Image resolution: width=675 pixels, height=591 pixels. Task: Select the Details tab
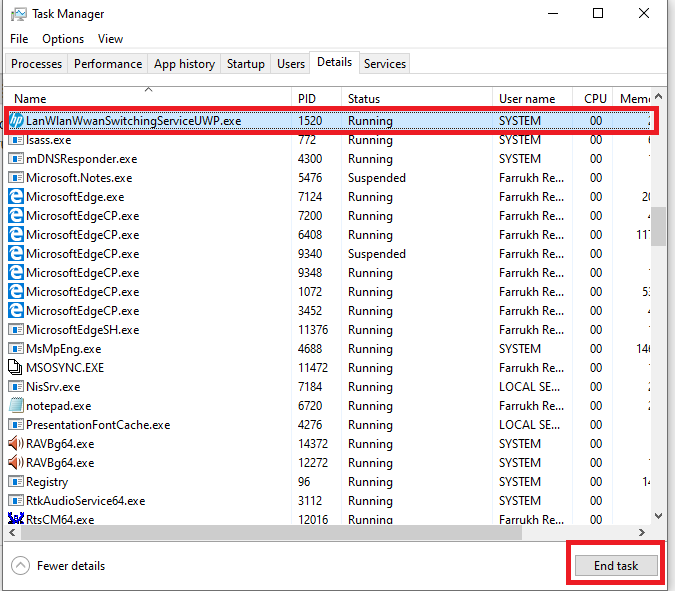pyautogui.click(x=334, y=62)
